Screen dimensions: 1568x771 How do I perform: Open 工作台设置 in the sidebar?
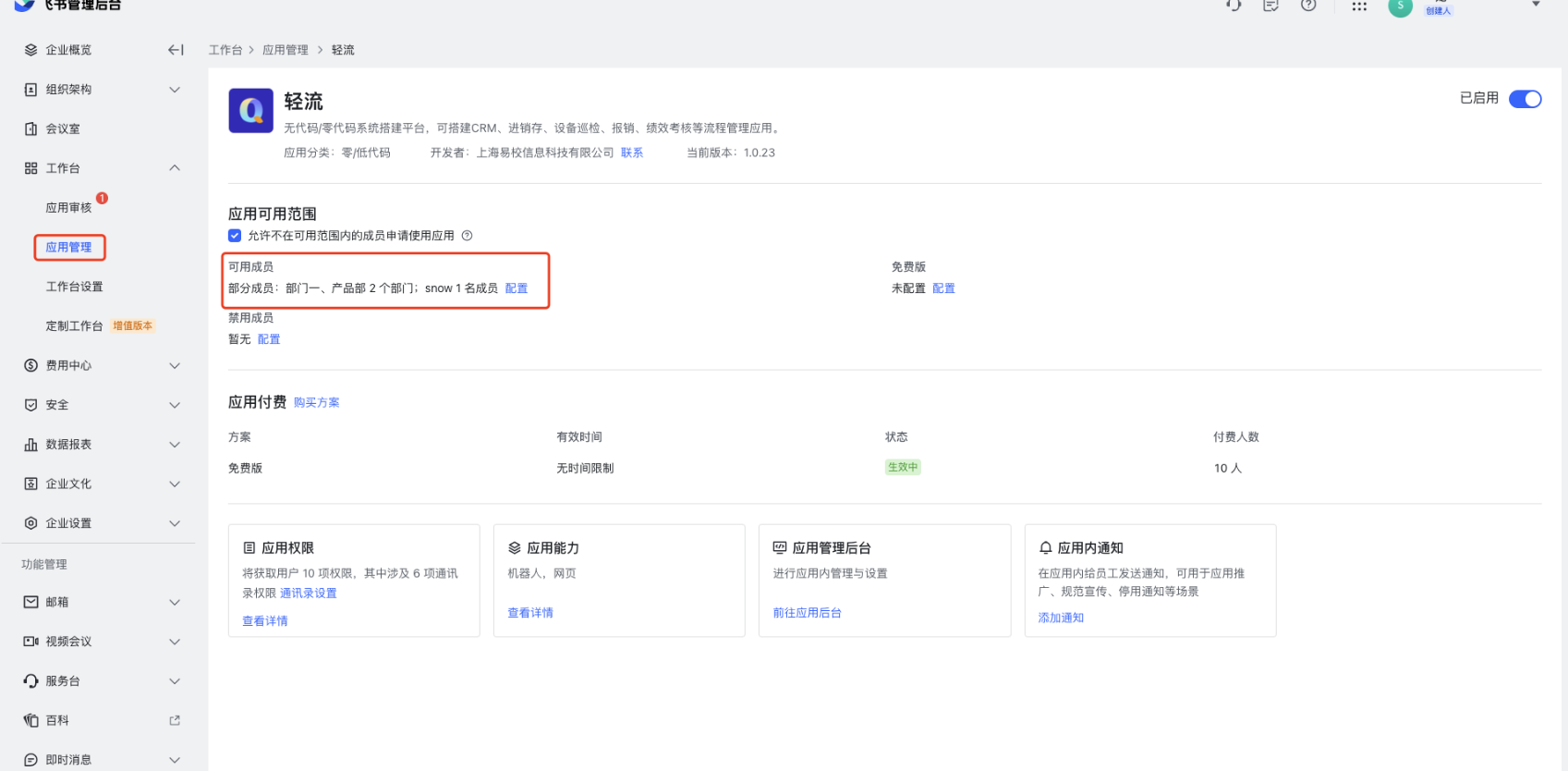point(75,287)
